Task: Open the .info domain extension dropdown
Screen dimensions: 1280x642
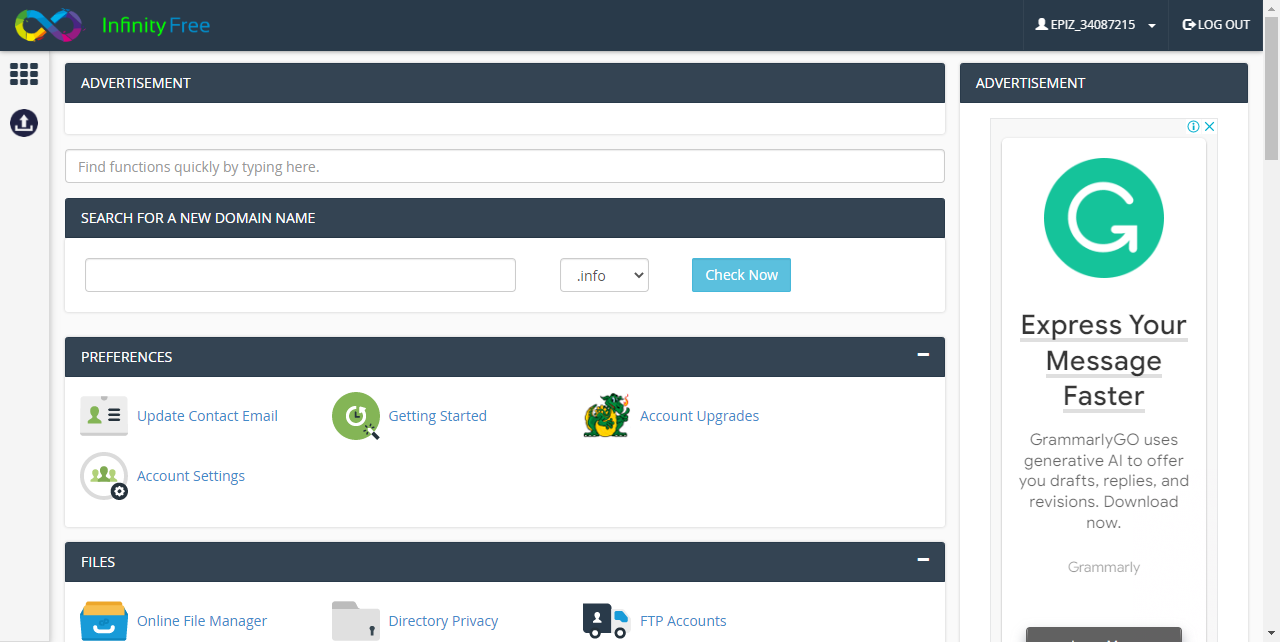Action: coord(604,275)
